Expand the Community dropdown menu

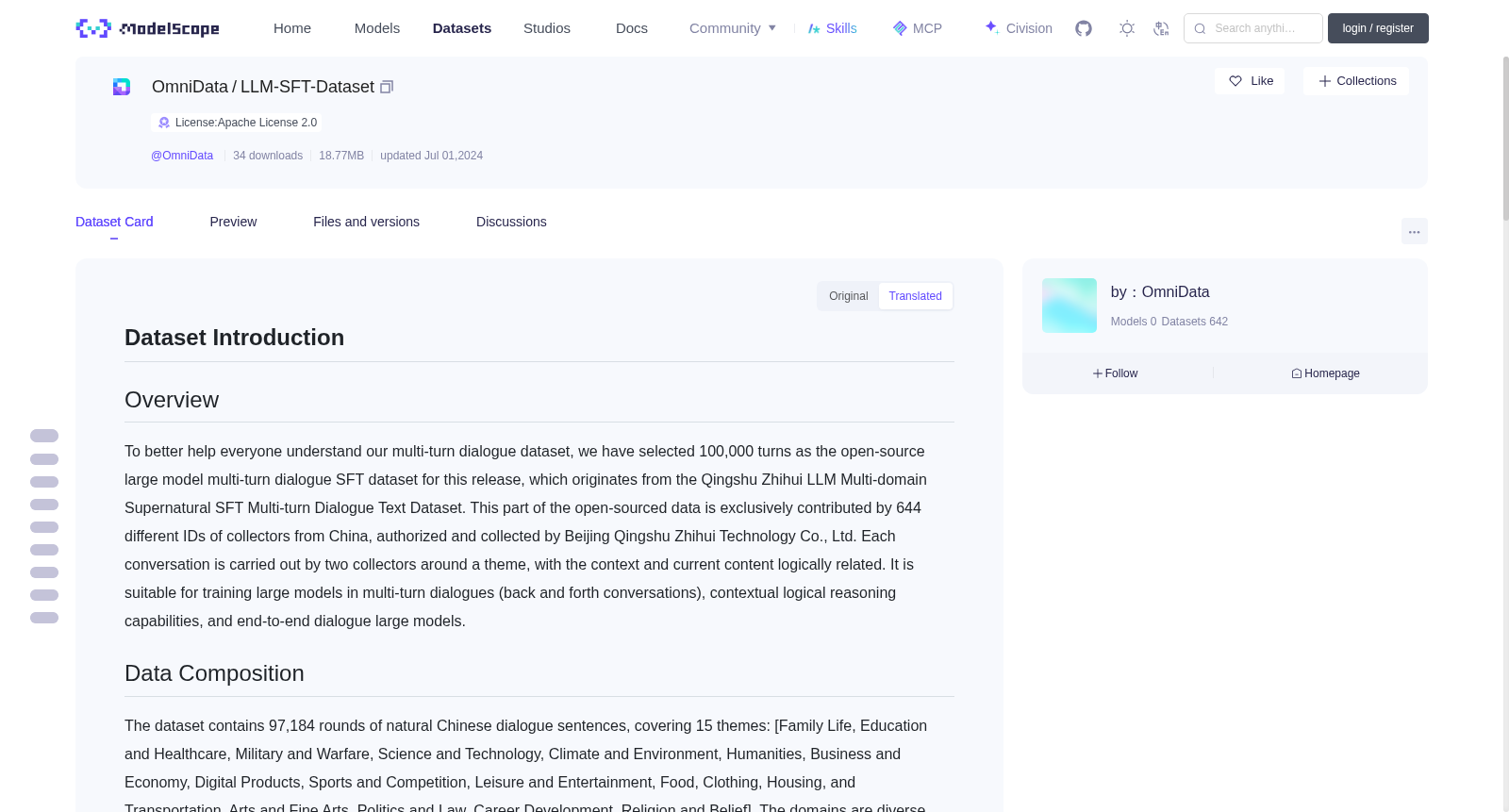pos(733,28)
